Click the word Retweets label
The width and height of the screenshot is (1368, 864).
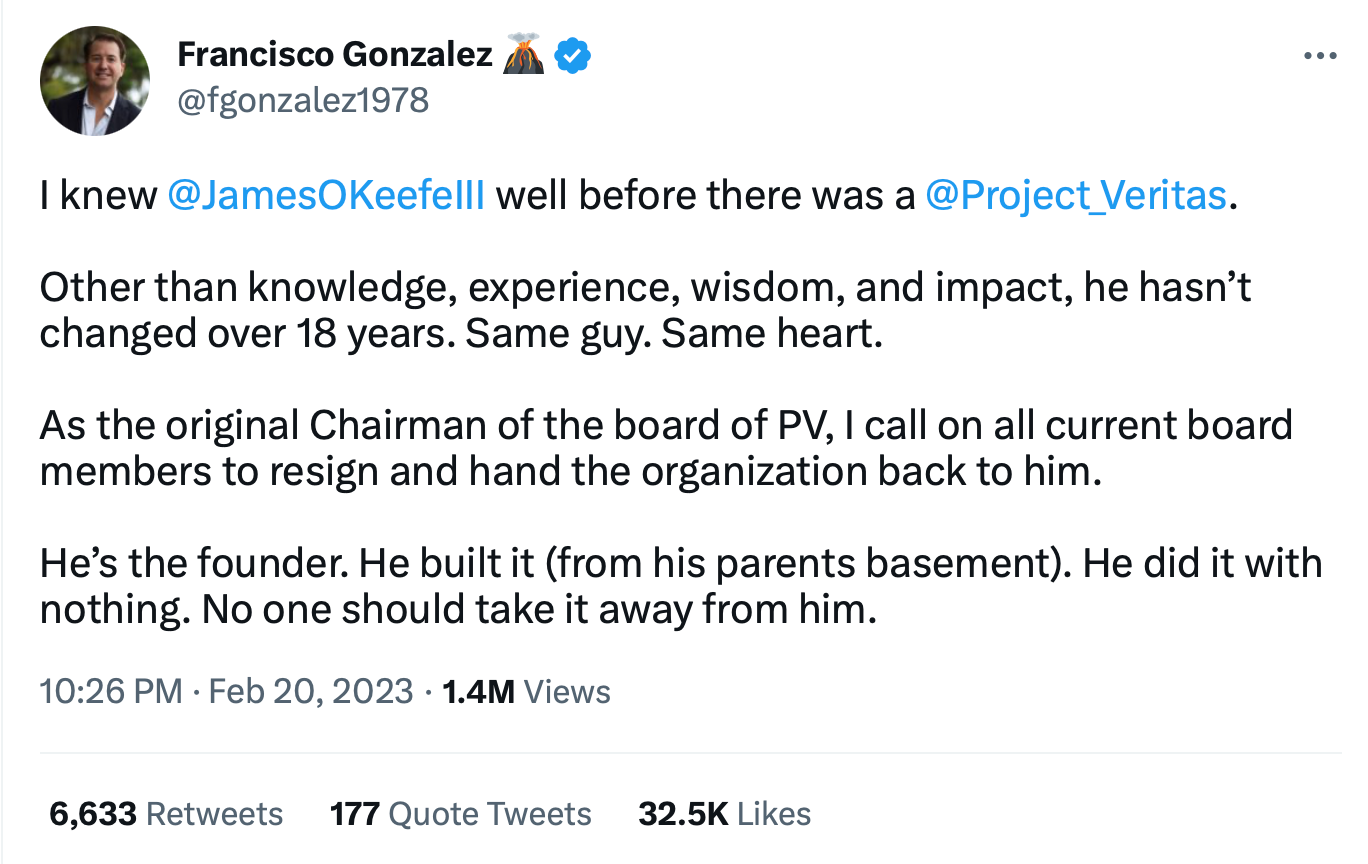coord(214,814)
